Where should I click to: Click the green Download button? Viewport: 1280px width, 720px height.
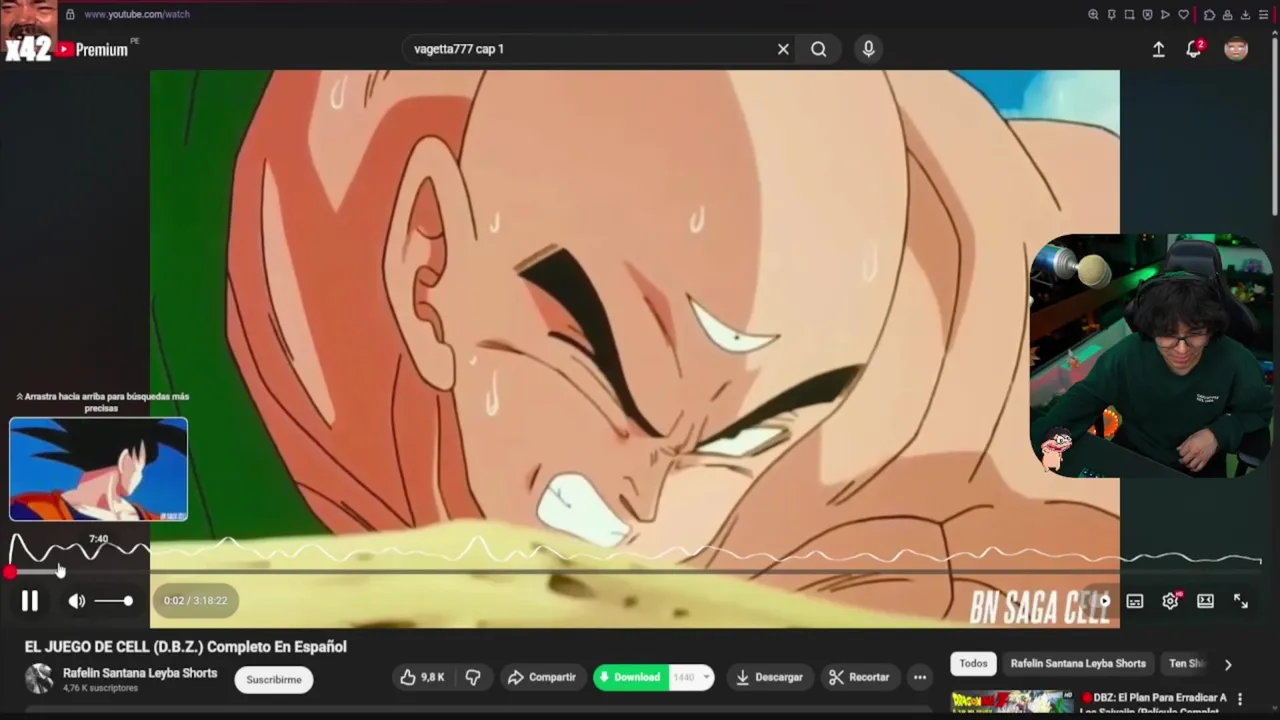(x=631, y=677)
